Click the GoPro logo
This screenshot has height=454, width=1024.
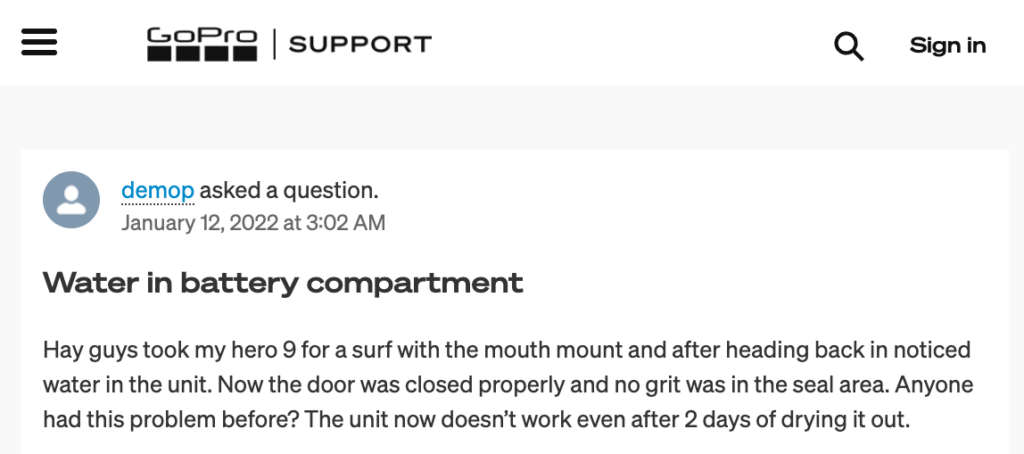tap(202, 43)
